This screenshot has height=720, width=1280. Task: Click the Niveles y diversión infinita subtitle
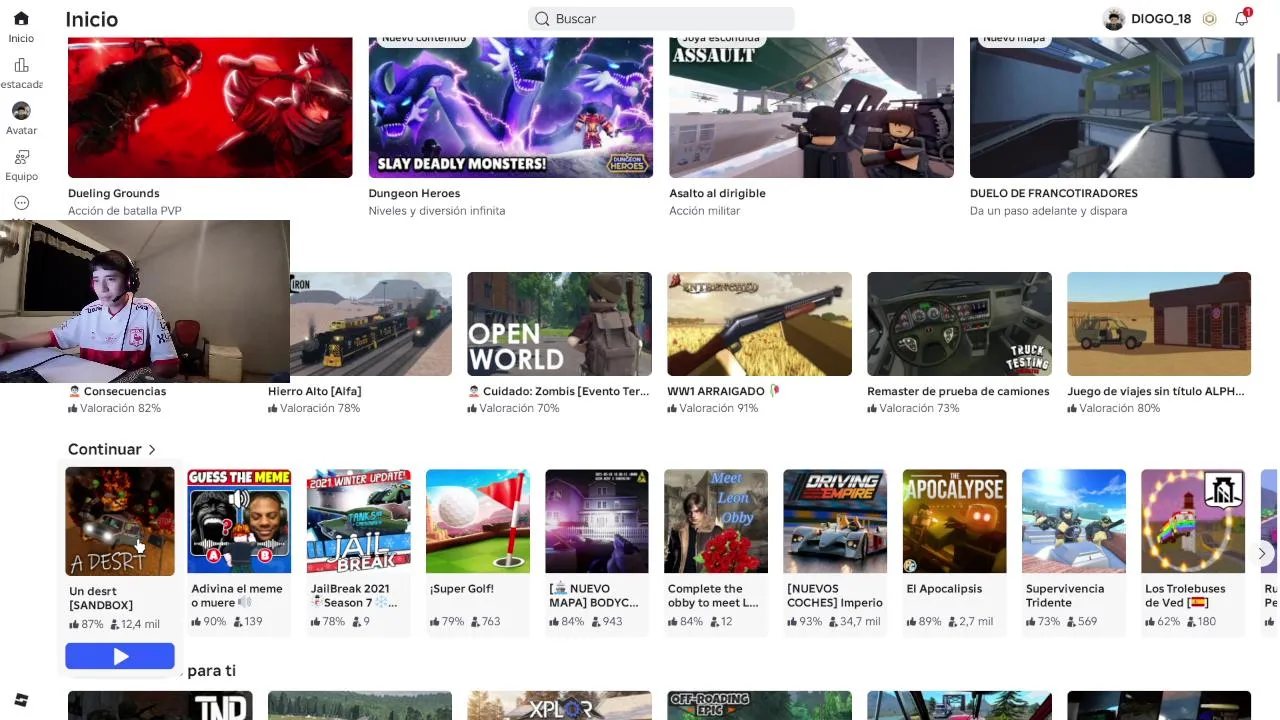pyautogui.click(x=437, y=211)
